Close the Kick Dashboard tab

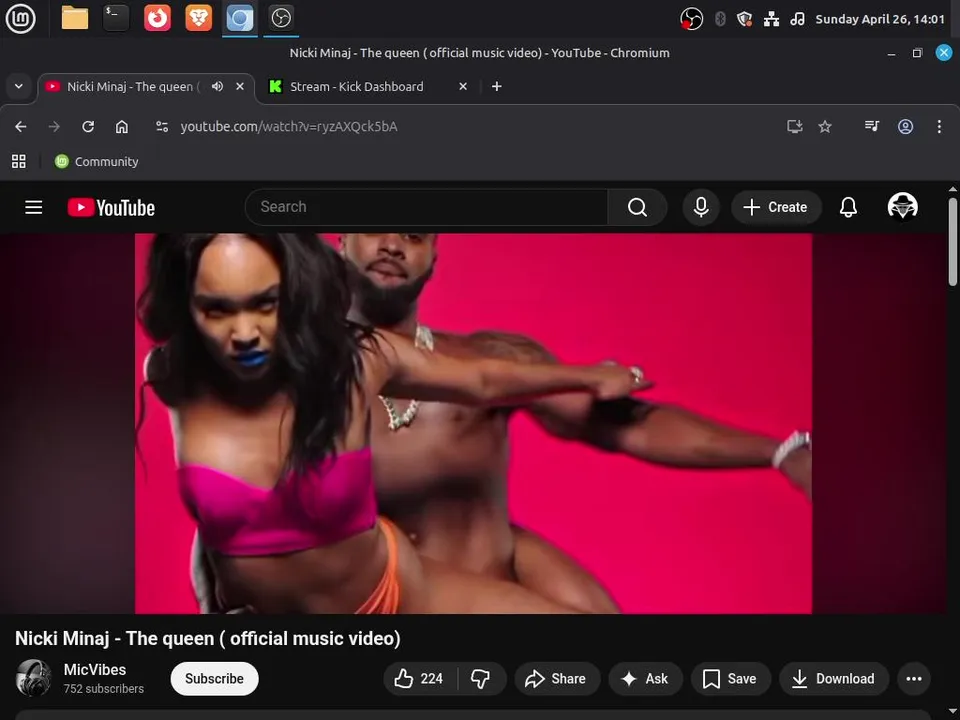(463, 86)
